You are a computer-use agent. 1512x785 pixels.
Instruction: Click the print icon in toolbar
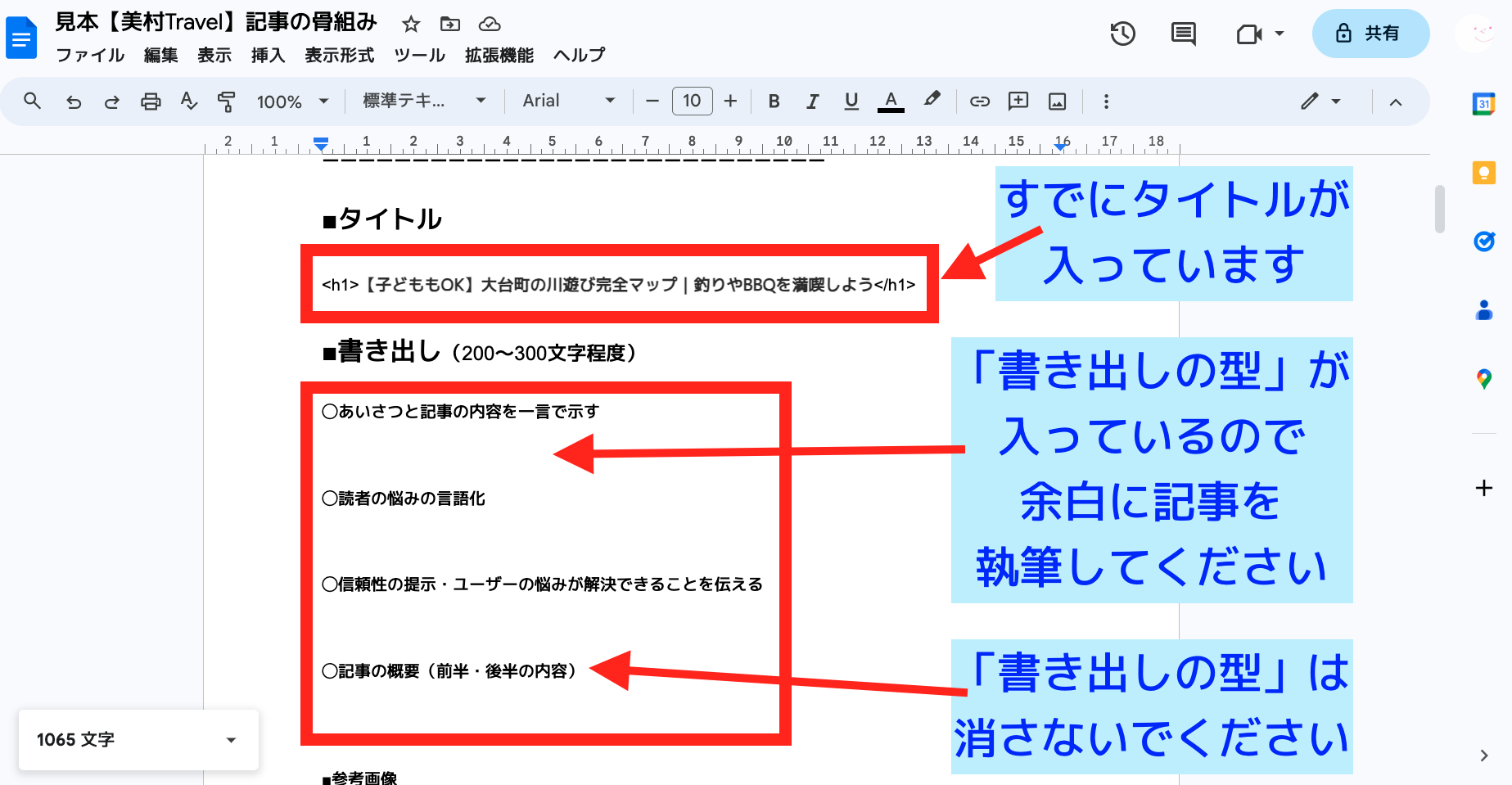click(x=151, y=102)
